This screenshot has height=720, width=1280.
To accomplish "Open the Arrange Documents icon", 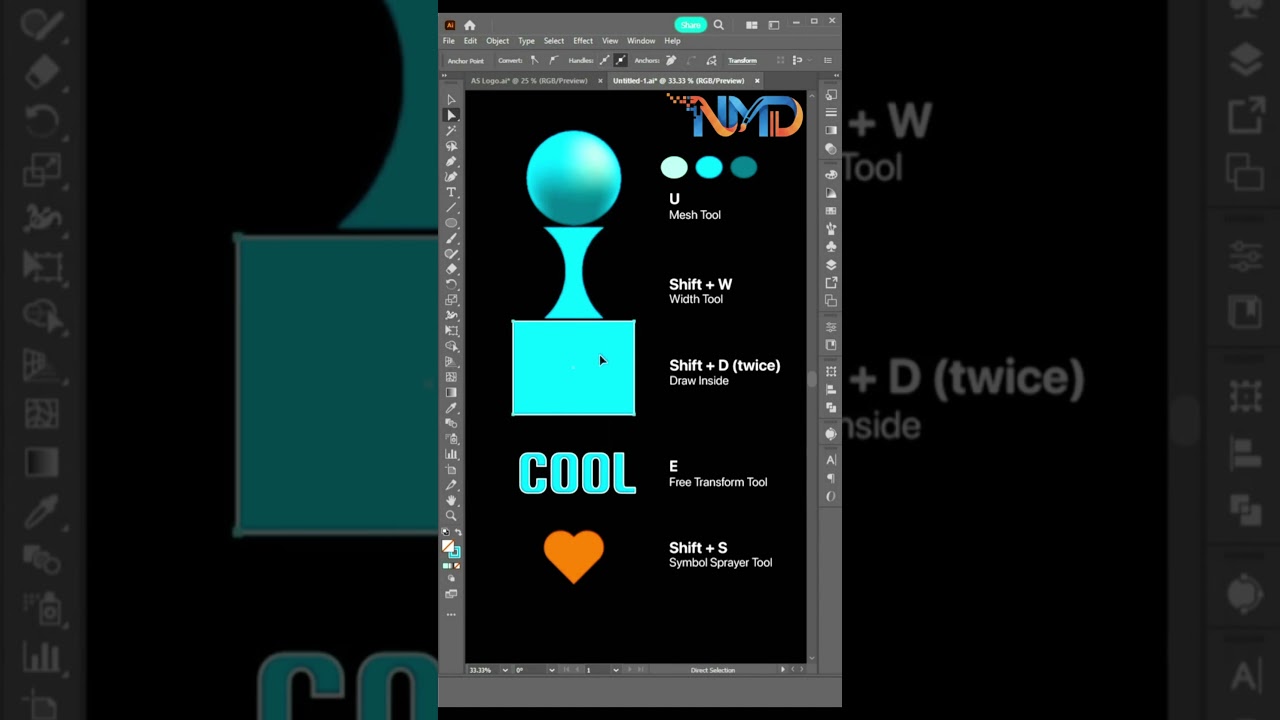I will (751, 25).
